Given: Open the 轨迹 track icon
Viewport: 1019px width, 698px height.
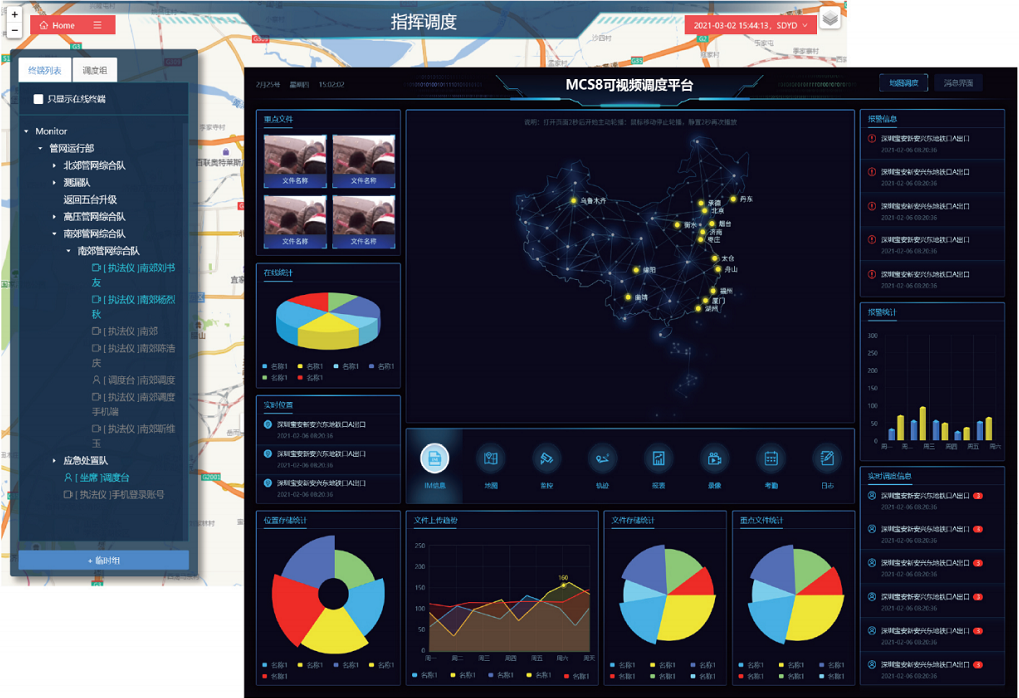Looking at the screenshot, I should tap(603, 459).
